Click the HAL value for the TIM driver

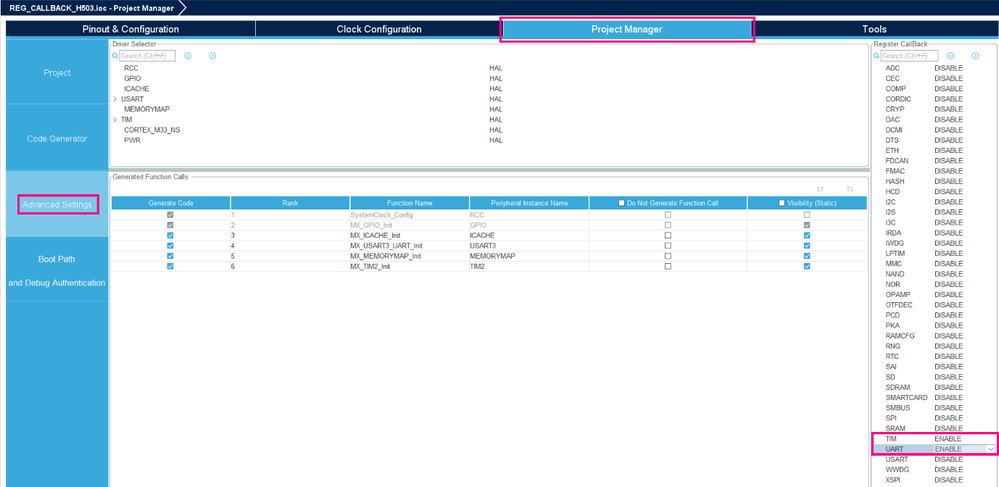click(x=496, y=120)
